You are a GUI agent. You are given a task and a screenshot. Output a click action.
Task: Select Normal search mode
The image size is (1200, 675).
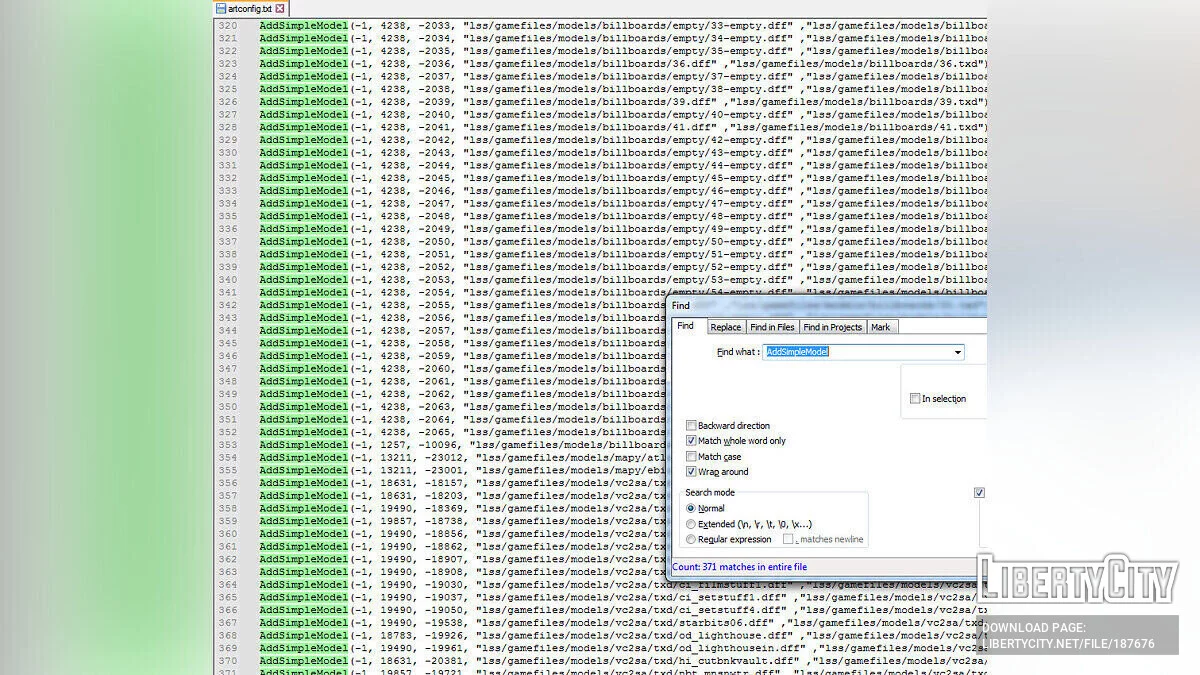point(691,509)
